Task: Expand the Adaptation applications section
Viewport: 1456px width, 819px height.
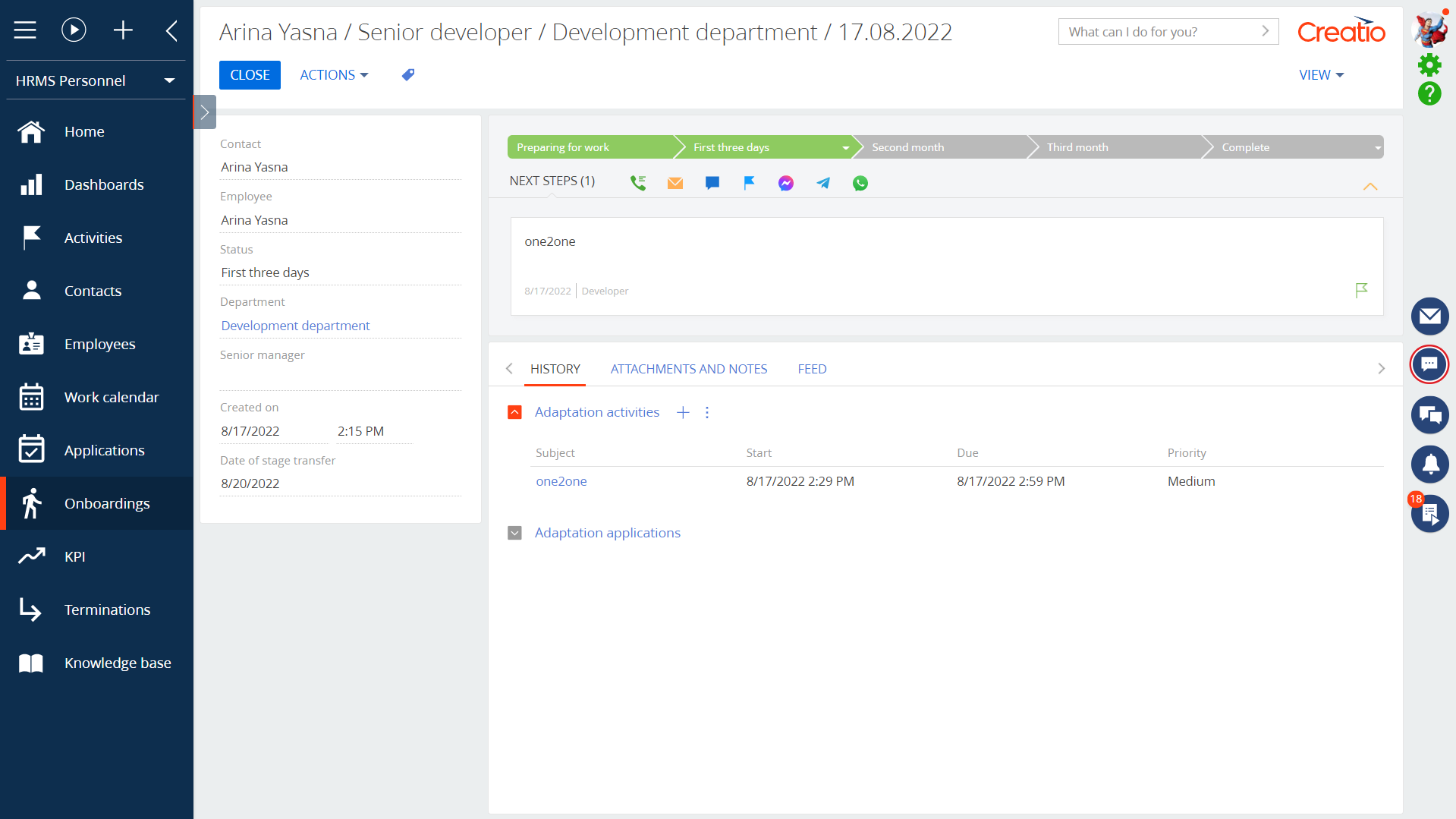Action: [514, 532]
